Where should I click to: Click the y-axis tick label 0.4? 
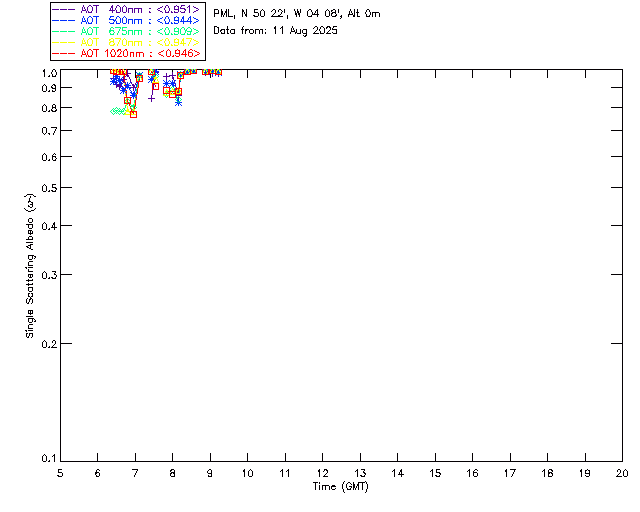pos(49,226)
